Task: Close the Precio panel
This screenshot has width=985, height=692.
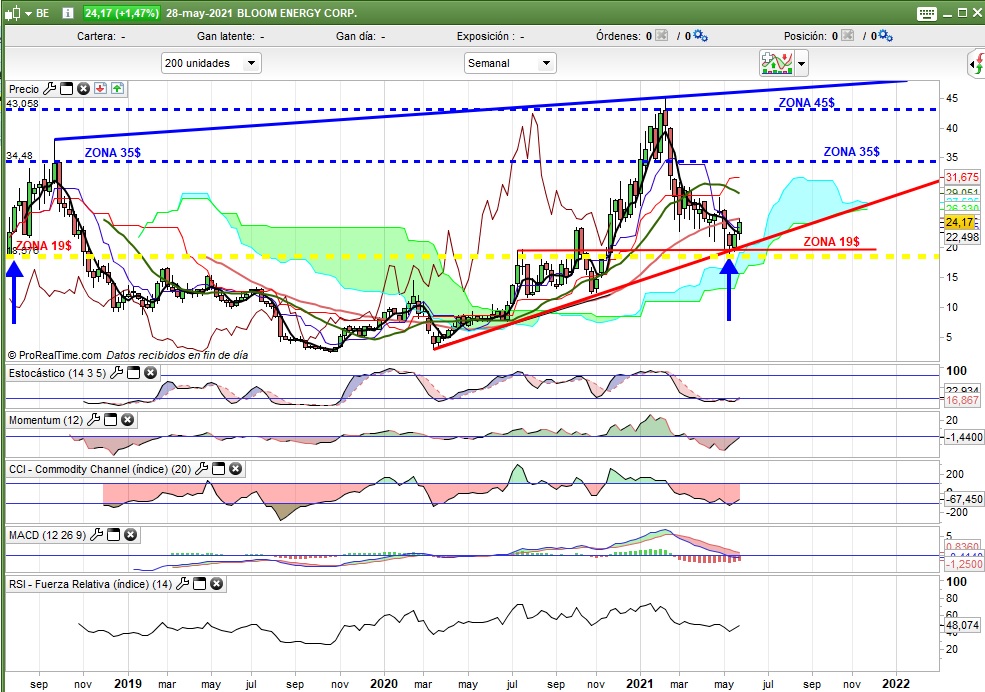Action: pos(83,89)
